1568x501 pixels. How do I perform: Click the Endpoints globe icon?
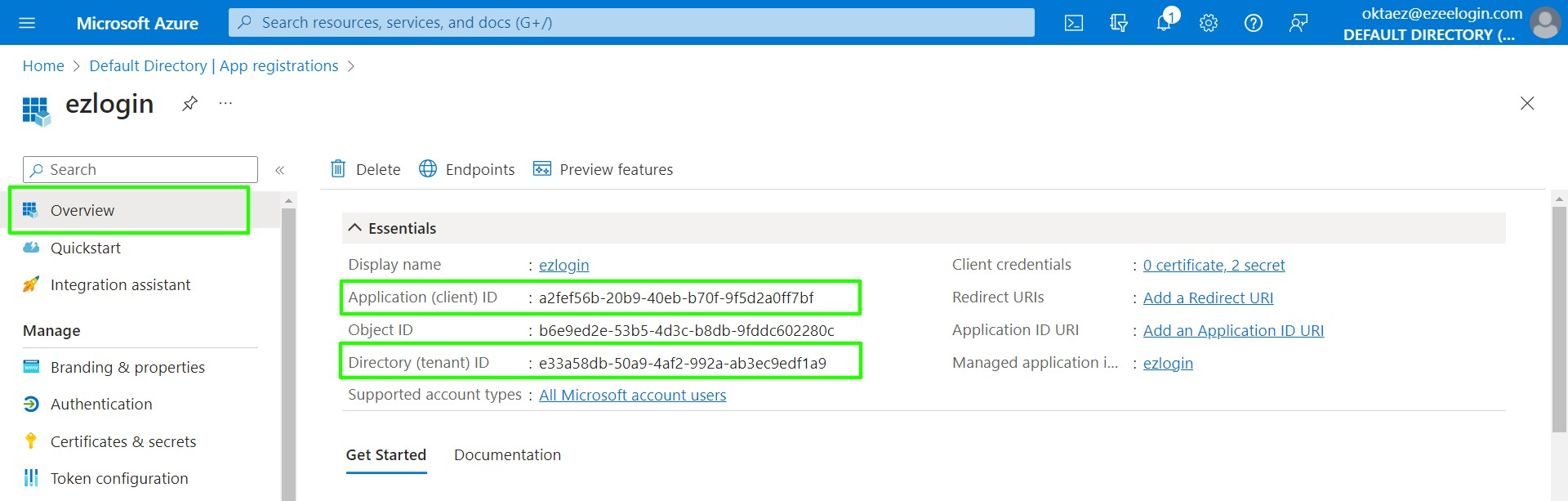click(428, 168)
